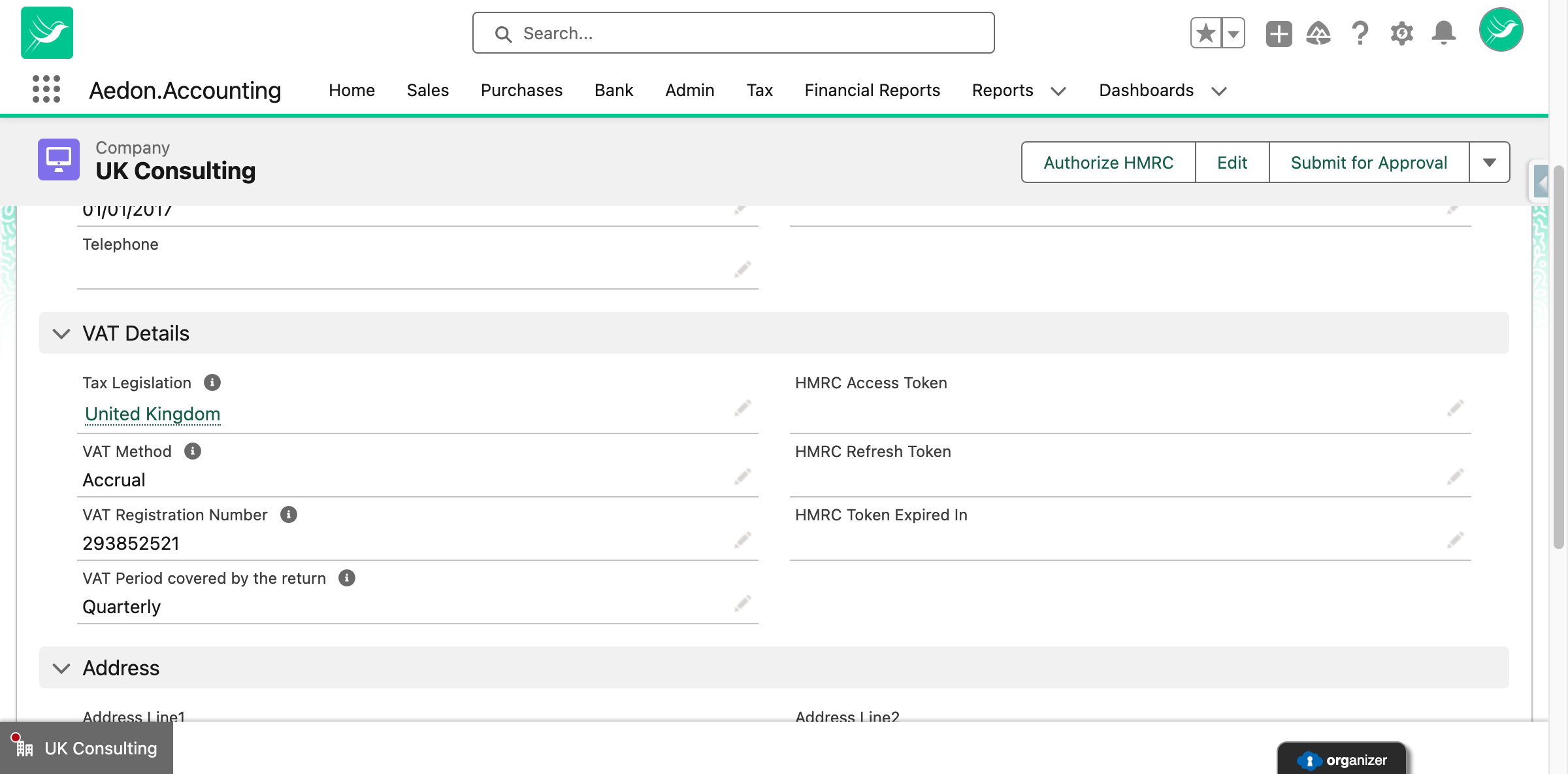Click the Tax menu item
Viewport: 1568px width, 774px height.
759,90
